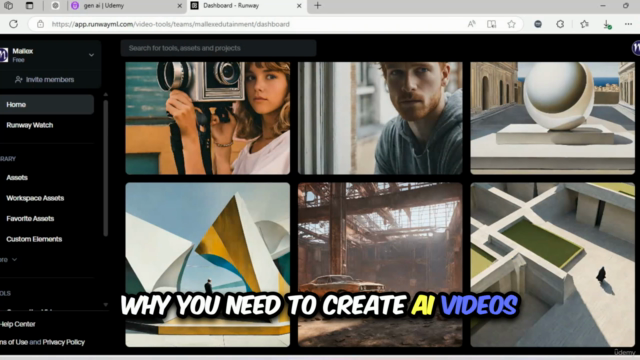Viewport: 640px width, 360px height.
Task: Select the Dashboard - Runway tab
Action: 247,6
